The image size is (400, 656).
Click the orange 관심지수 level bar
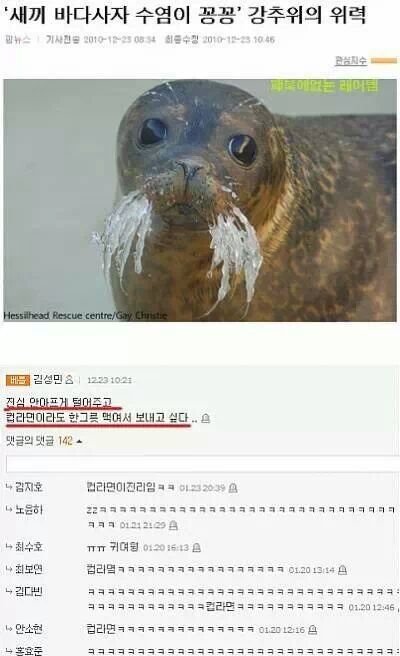coord(384,61)
